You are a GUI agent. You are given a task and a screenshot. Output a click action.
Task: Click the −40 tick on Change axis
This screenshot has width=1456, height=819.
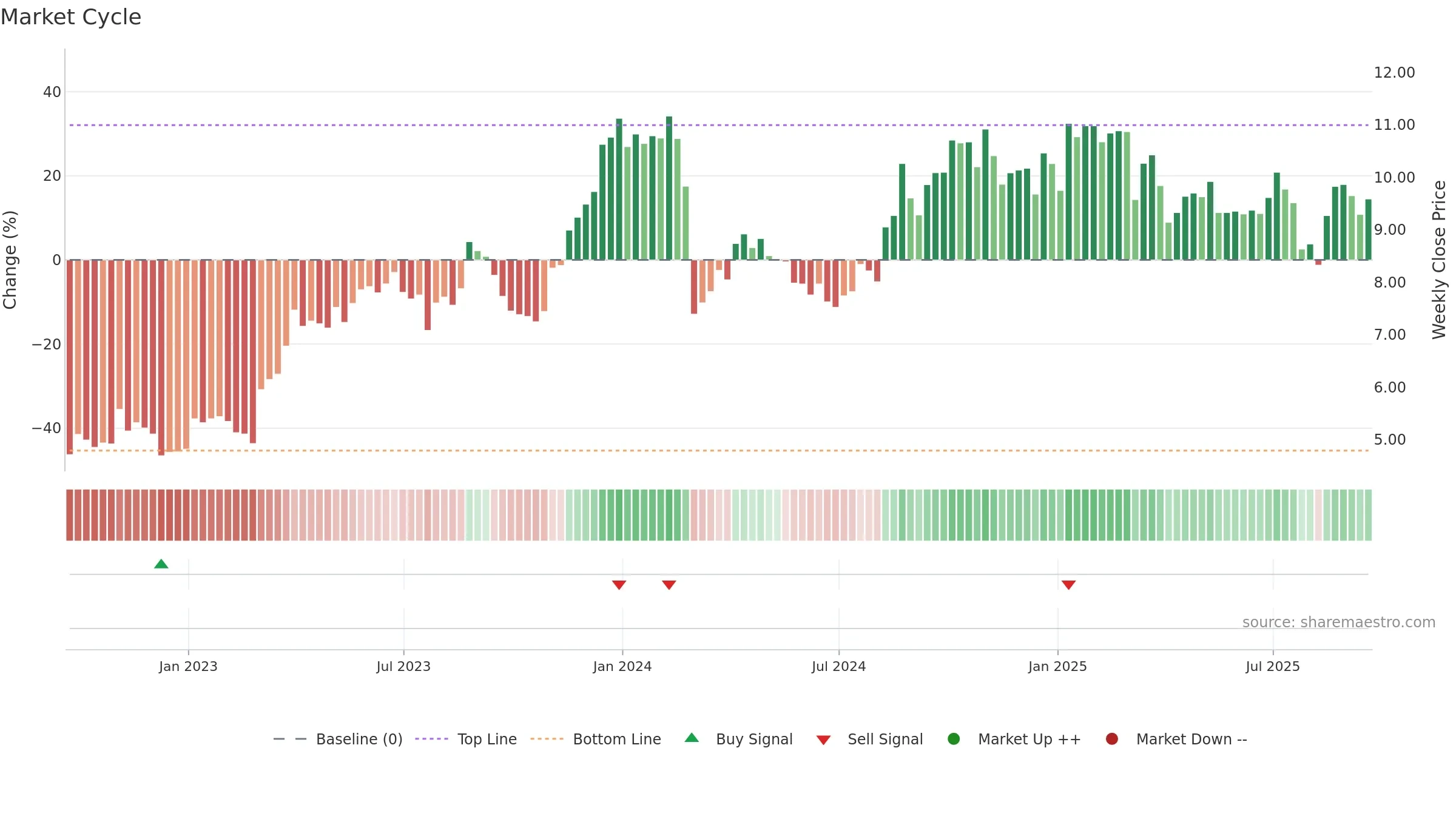[x=47, y=428]
